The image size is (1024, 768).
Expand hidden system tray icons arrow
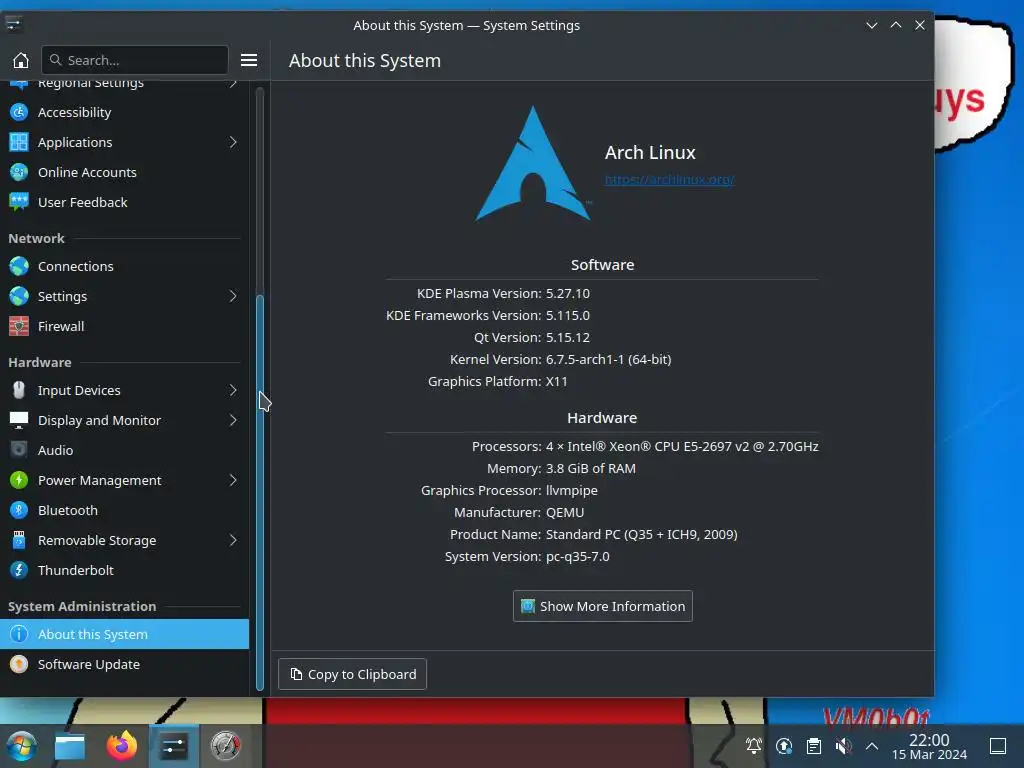pyautogui.click(x=872, y=746)
